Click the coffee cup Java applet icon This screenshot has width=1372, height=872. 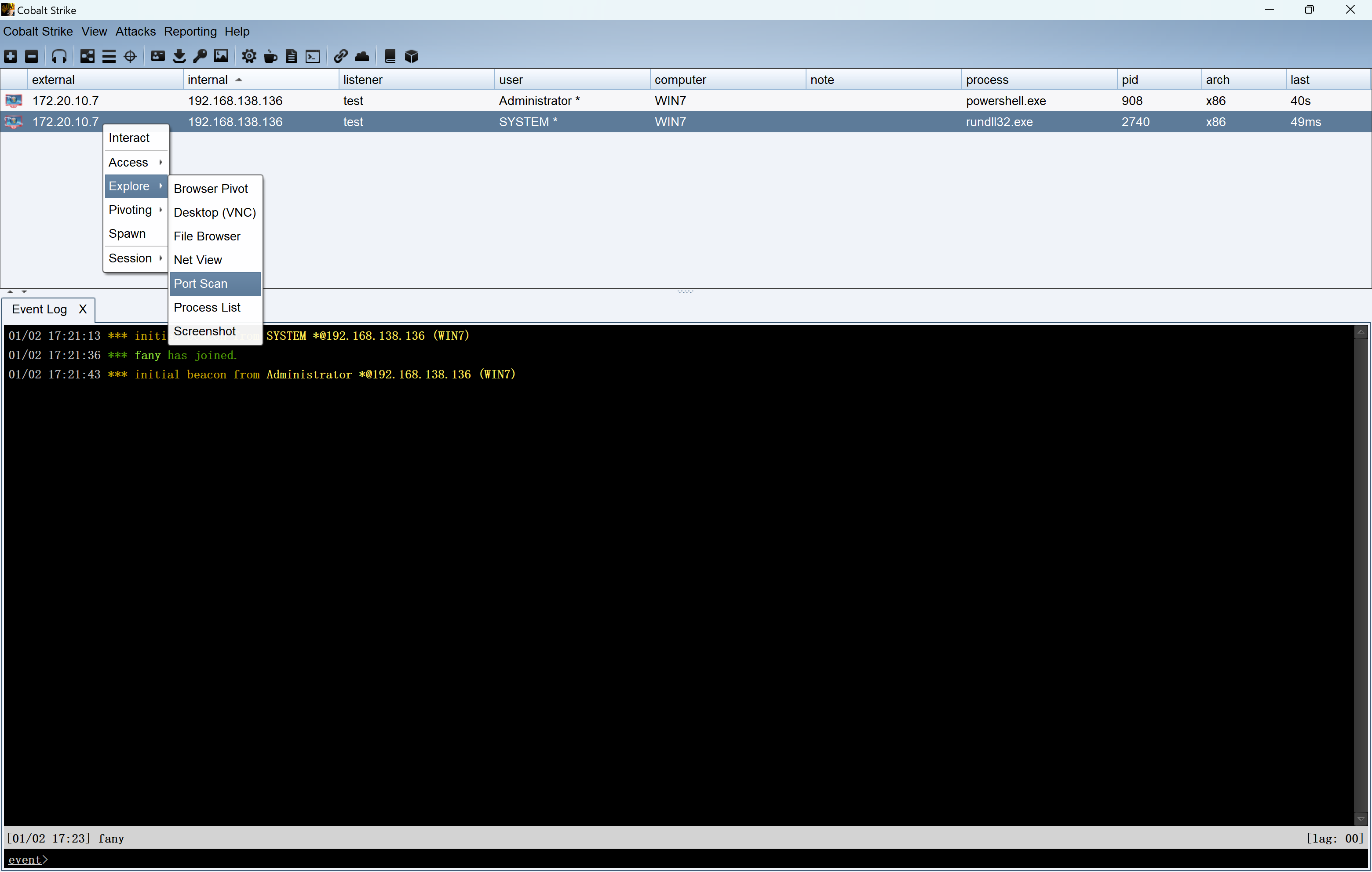point(270,56)
